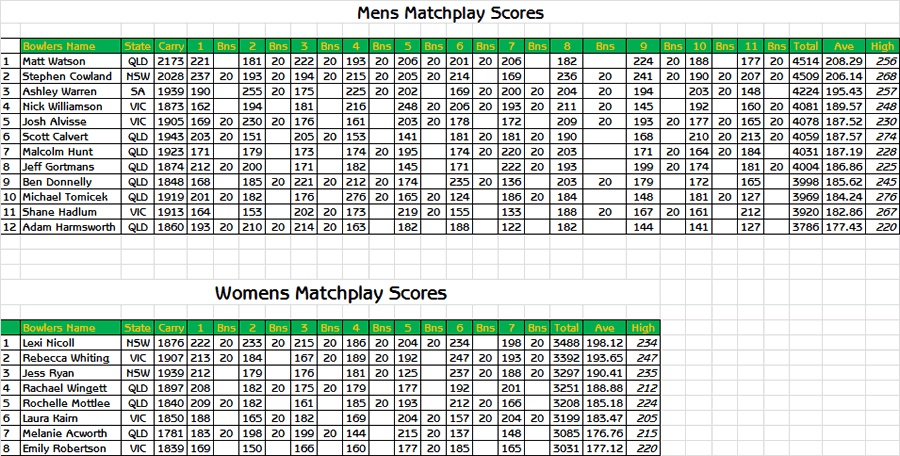The height and width of the screenshot is (456, 900).
Task: Click the Matt Watson name cell
Action: point(71,61)
